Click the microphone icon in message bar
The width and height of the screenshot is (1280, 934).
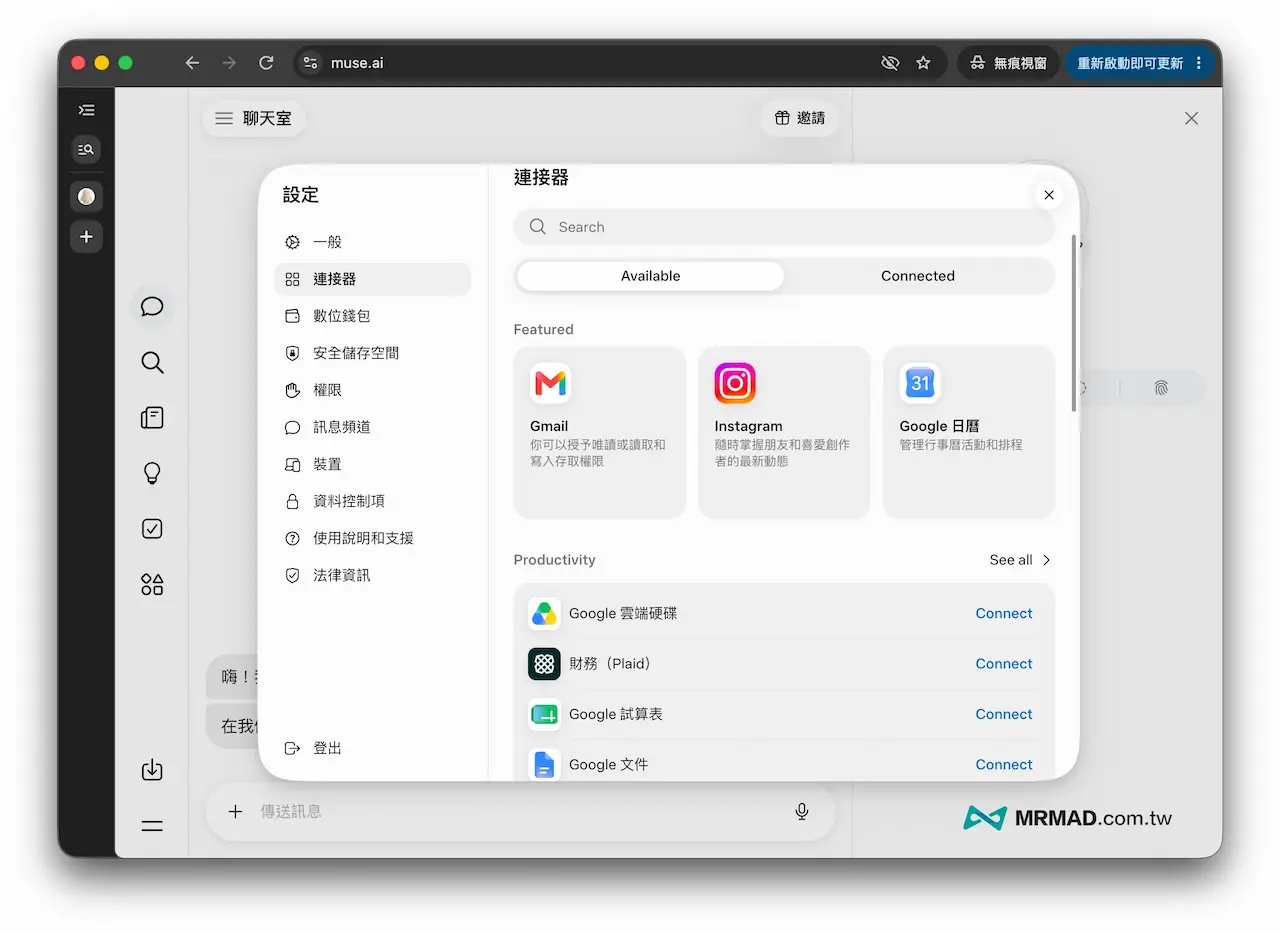(x=802, y=811)
